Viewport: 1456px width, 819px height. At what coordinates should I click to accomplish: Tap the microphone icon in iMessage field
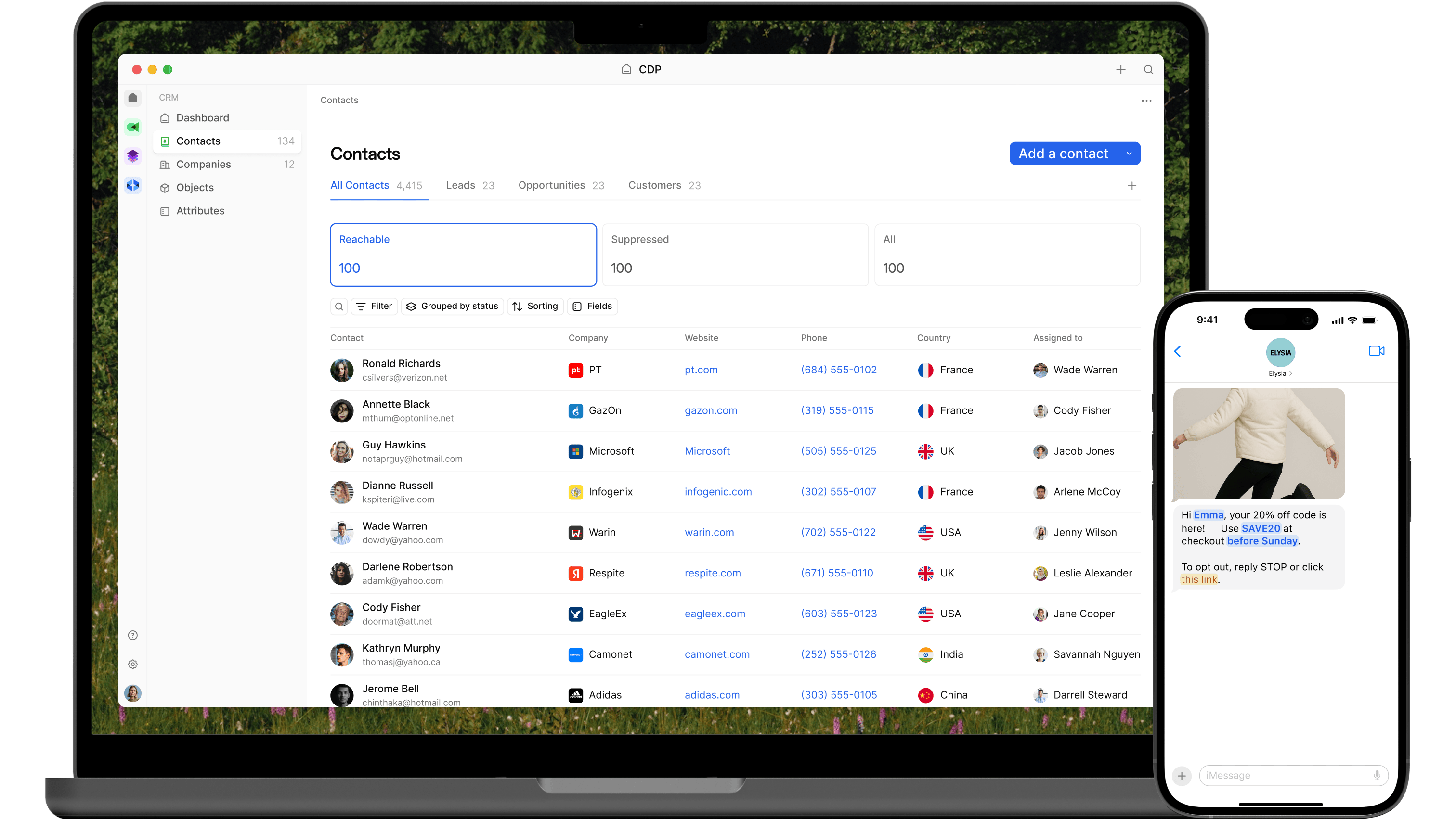point(1377,776)
